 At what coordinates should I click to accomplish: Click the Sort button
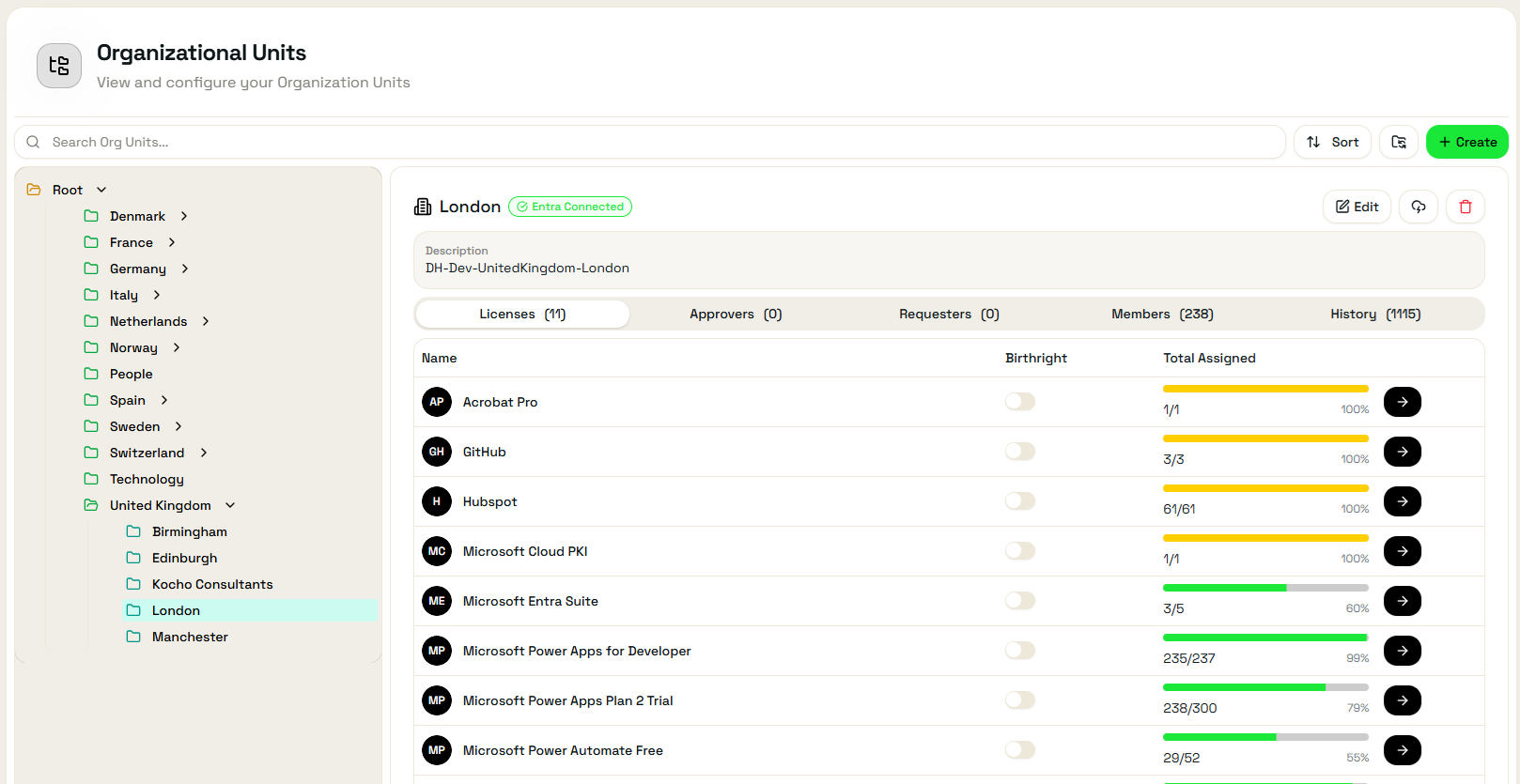(1332, 142)
